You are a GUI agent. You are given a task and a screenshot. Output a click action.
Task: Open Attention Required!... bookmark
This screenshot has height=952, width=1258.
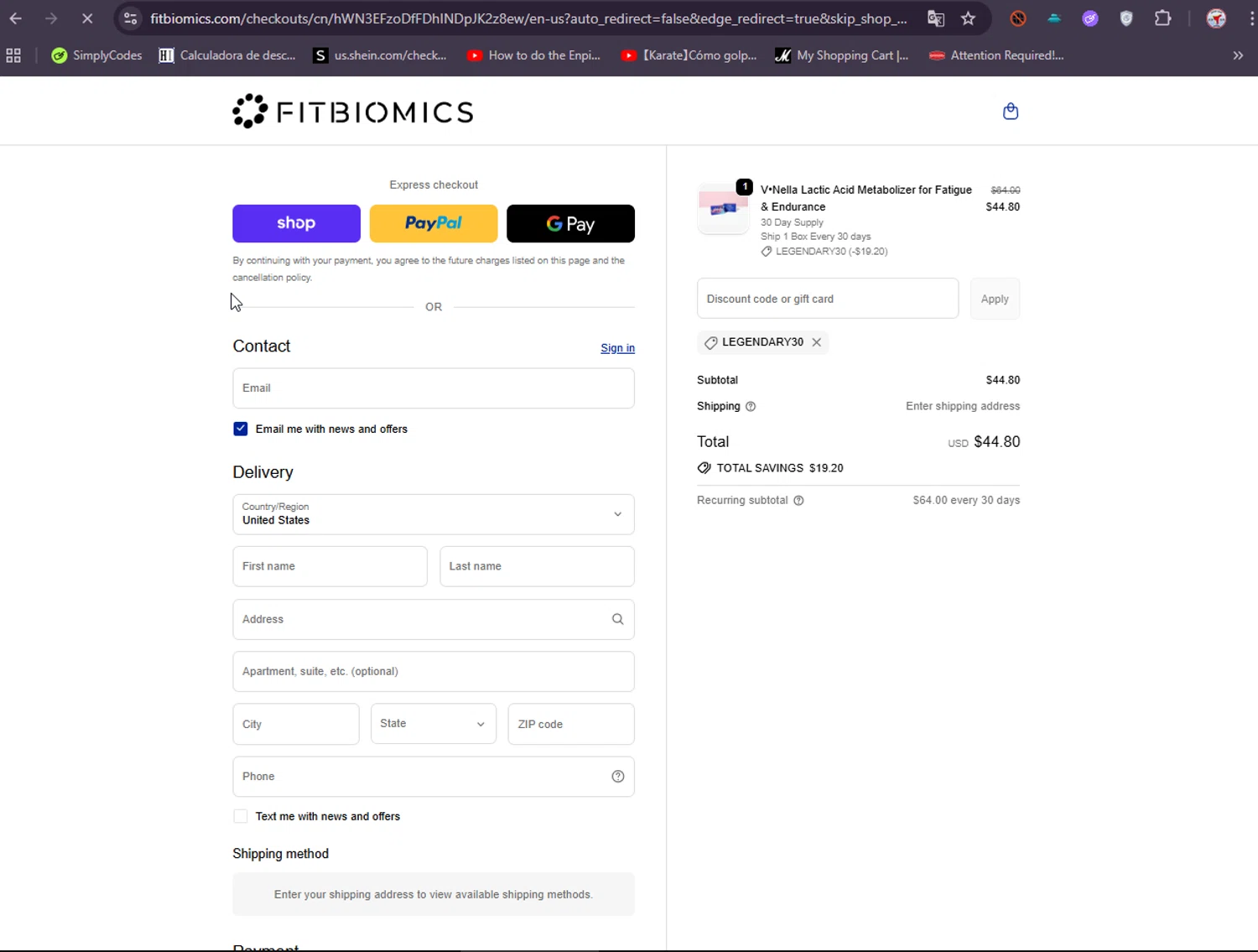[x=996, y=55]
